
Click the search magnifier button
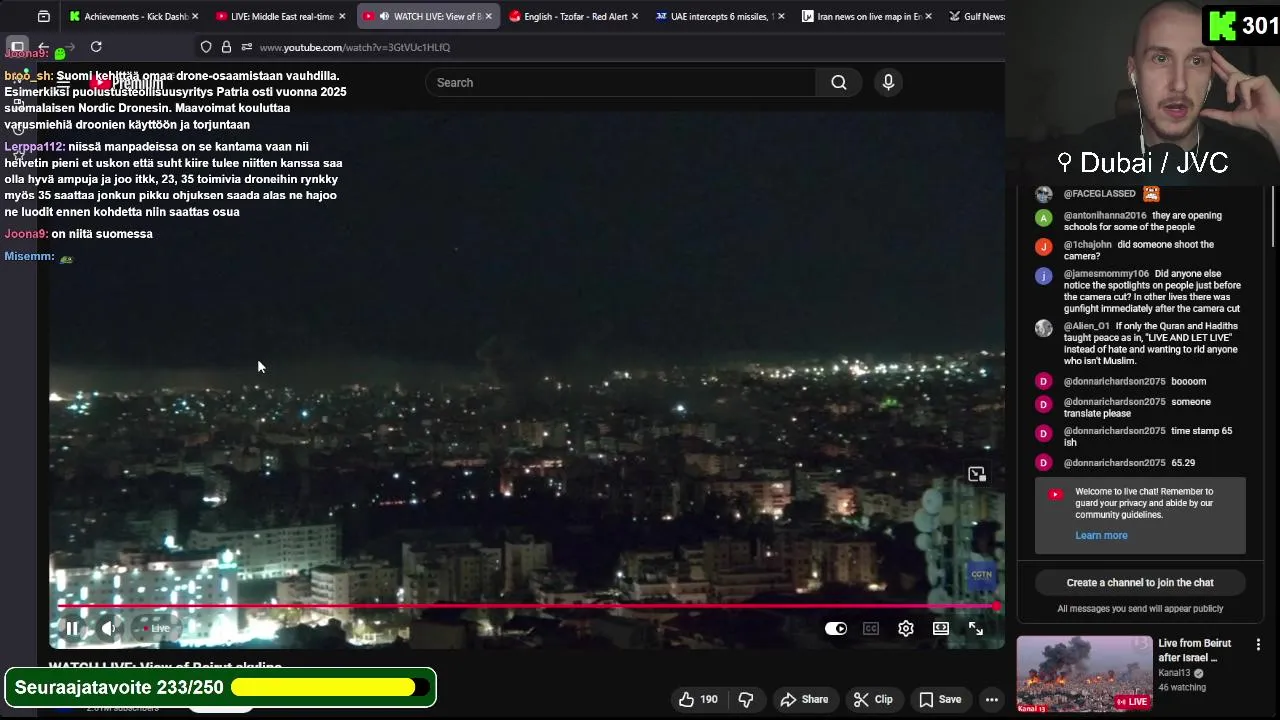click(839, 83)
